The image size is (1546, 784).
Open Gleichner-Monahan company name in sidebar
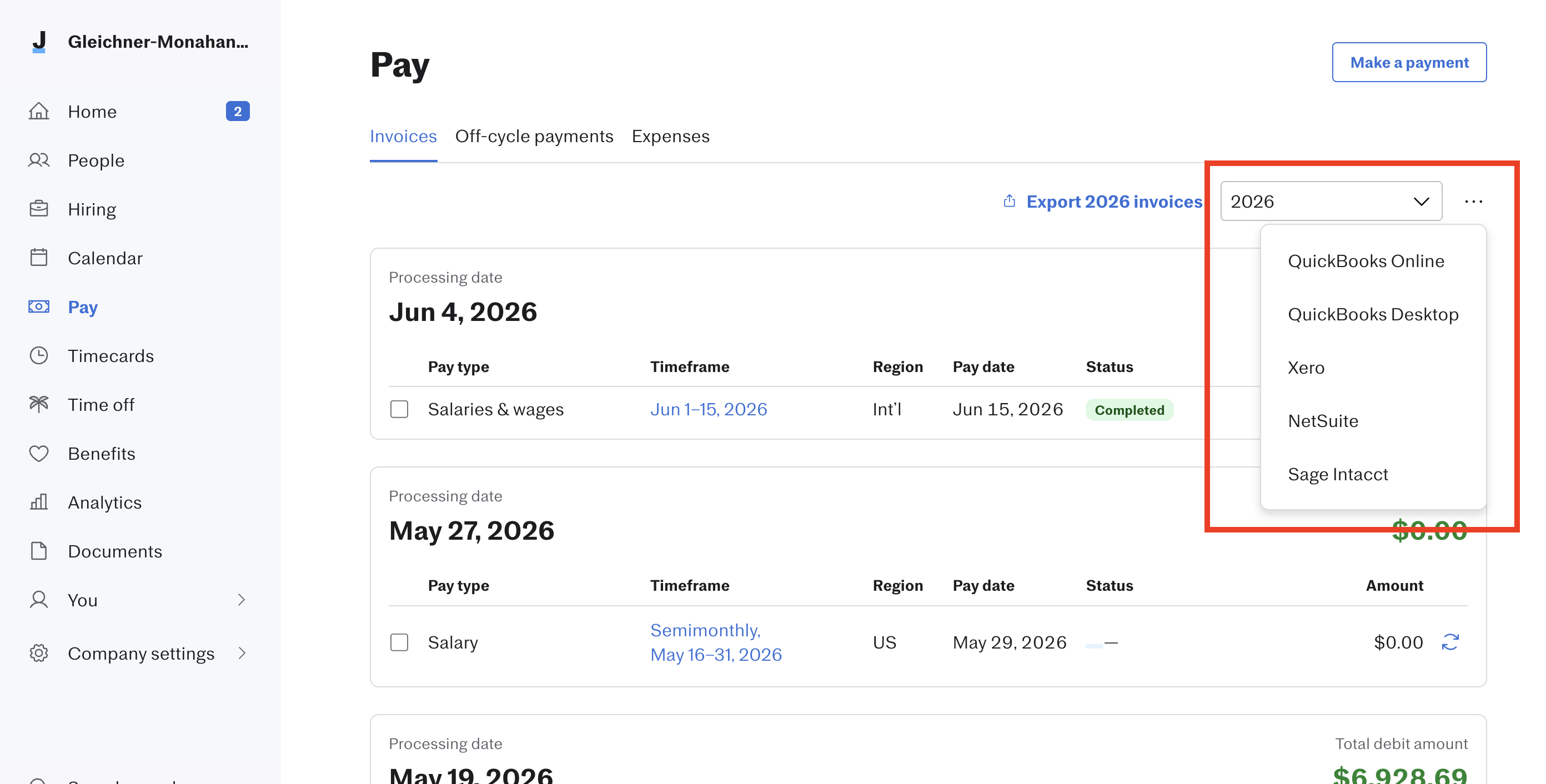(158, 42)
